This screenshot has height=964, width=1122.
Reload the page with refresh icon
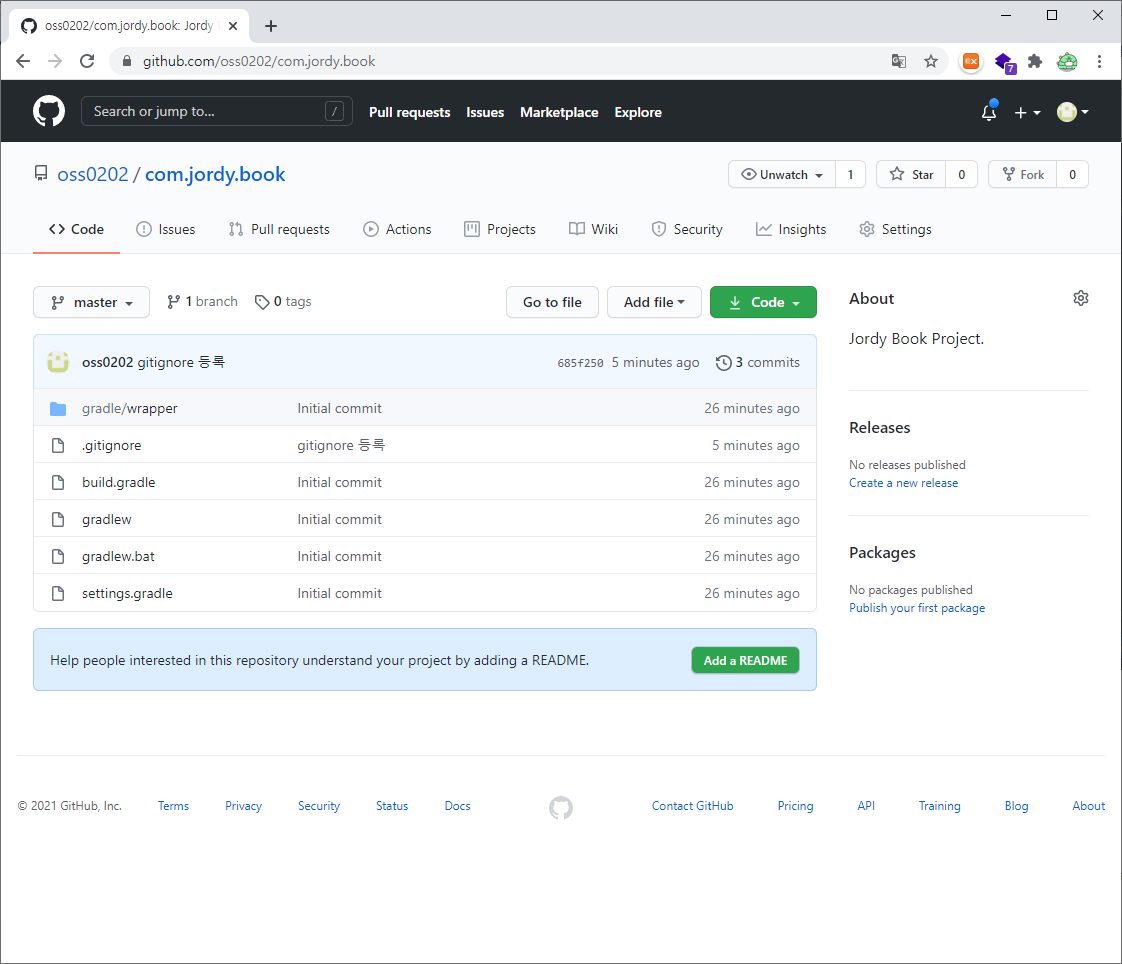coord(87,62)
